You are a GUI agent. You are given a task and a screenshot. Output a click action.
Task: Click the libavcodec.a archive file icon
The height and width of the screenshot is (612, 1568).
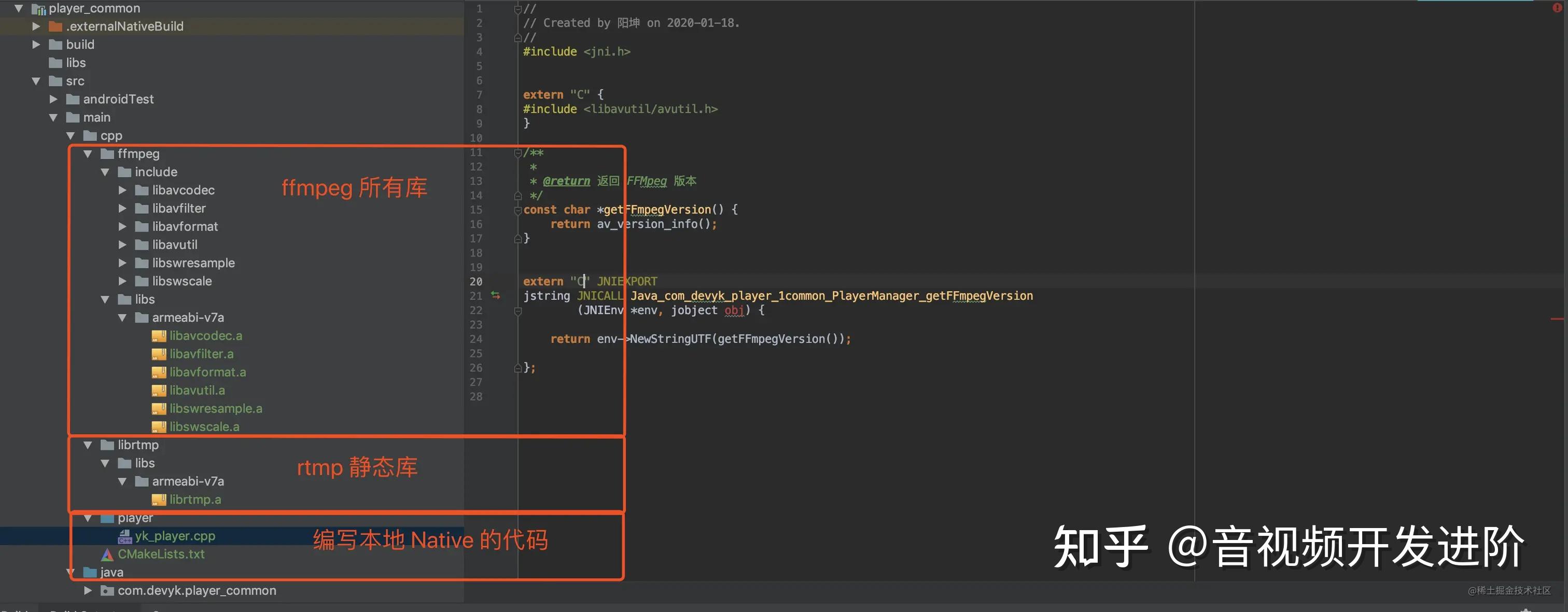pyautogui.click(x=159, y=336)
